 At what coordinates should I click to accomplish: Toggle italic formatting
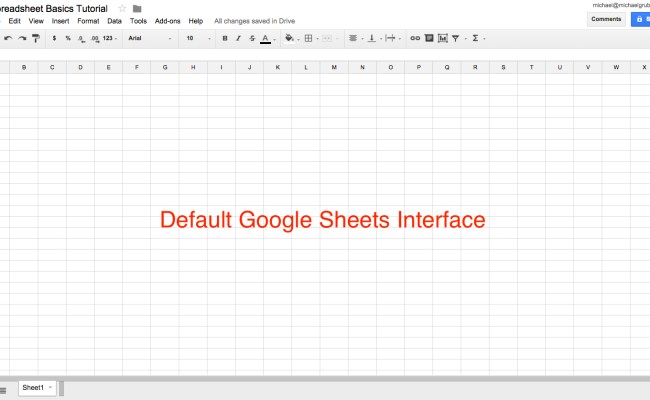pos(238,38)
